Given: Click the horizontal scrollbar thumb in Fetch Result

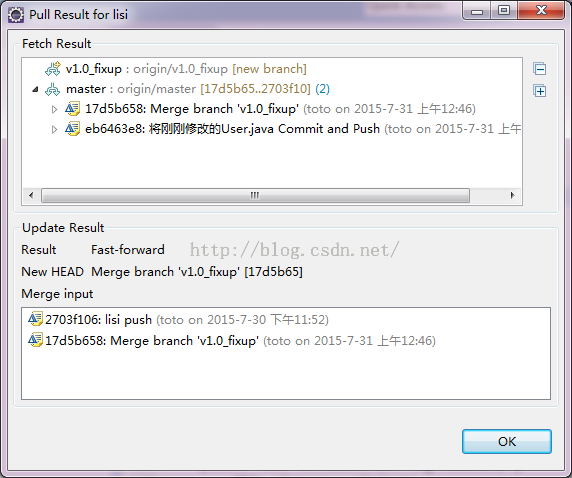Looking at the screenshot, I should pyautogui.click(x=255, y=195).
